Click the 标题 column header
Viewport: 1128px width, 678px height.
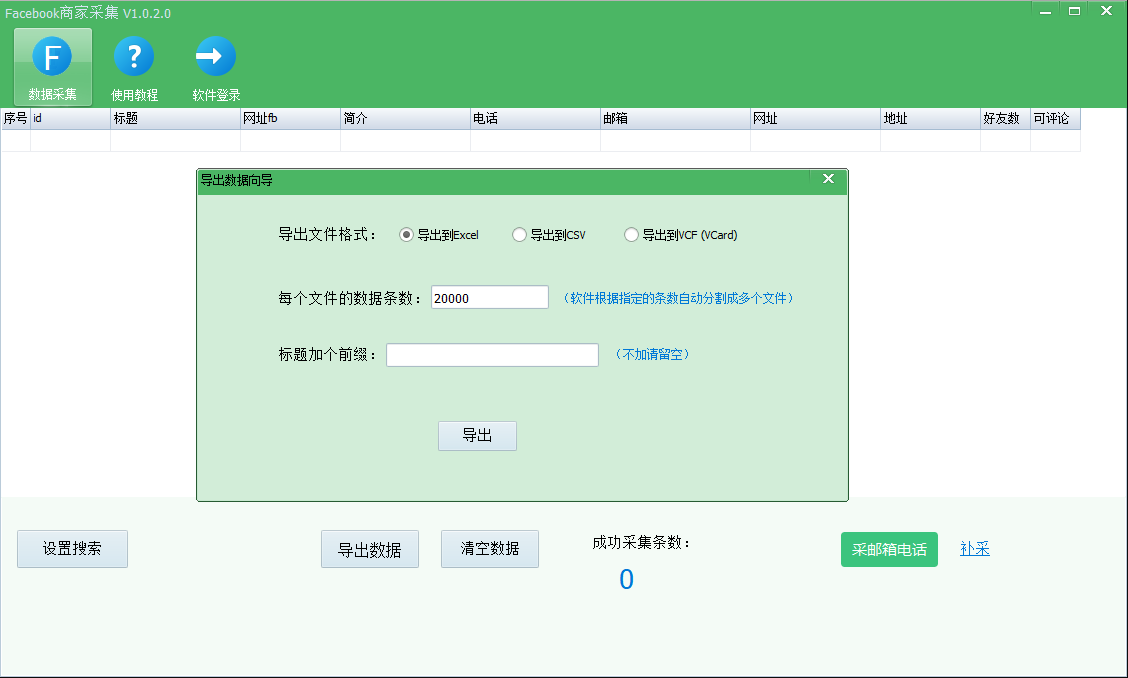pyautogui.click(x=176, y=119)
